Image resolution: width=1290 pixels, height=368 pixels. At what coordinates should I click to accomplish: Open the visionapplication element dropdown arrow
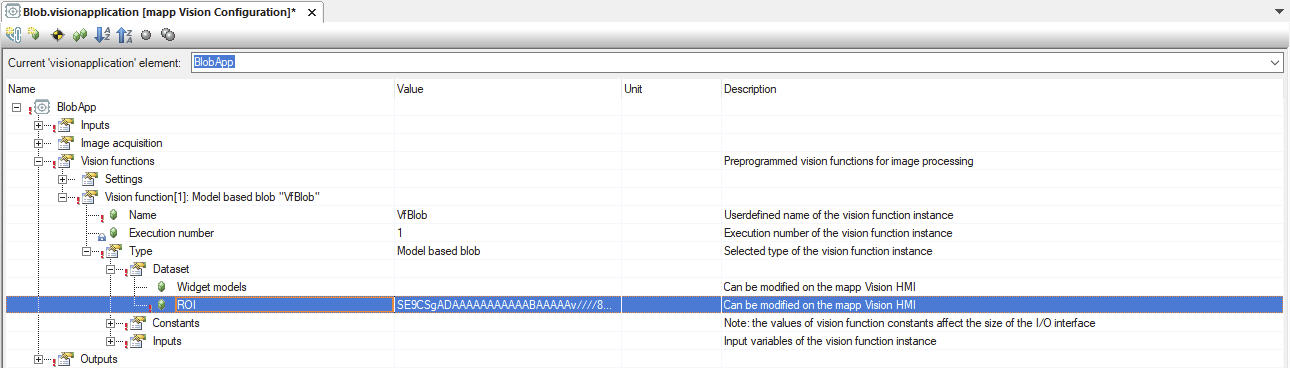pyautogui.click(x=1275, y=62)
